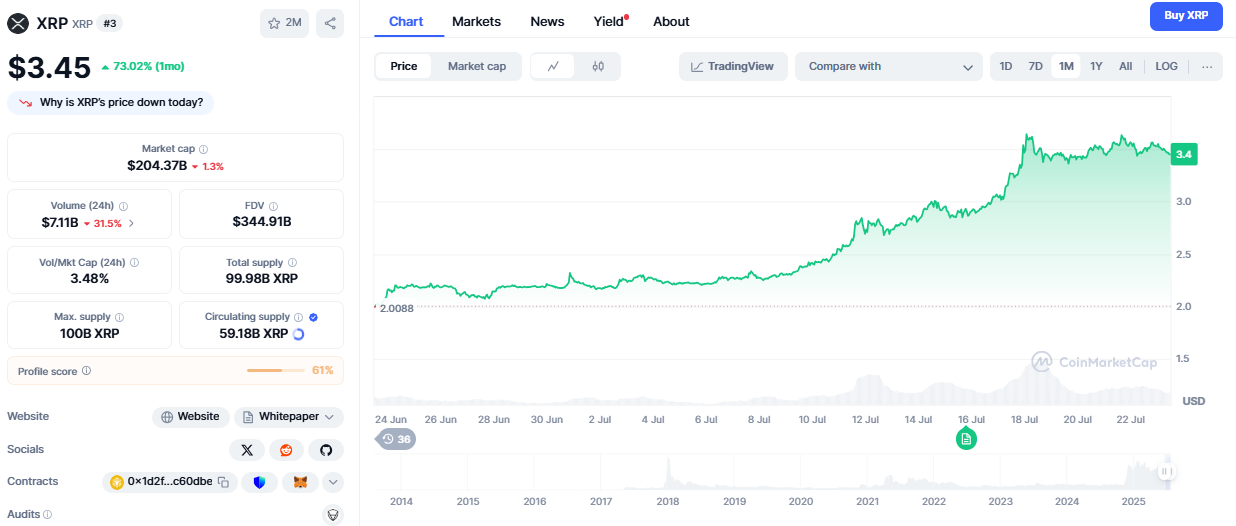Screen dimensions: 1236x526
Task: Expand the Whitepaper dropdown
Action: pyautogui.click(x=289, y=417)
